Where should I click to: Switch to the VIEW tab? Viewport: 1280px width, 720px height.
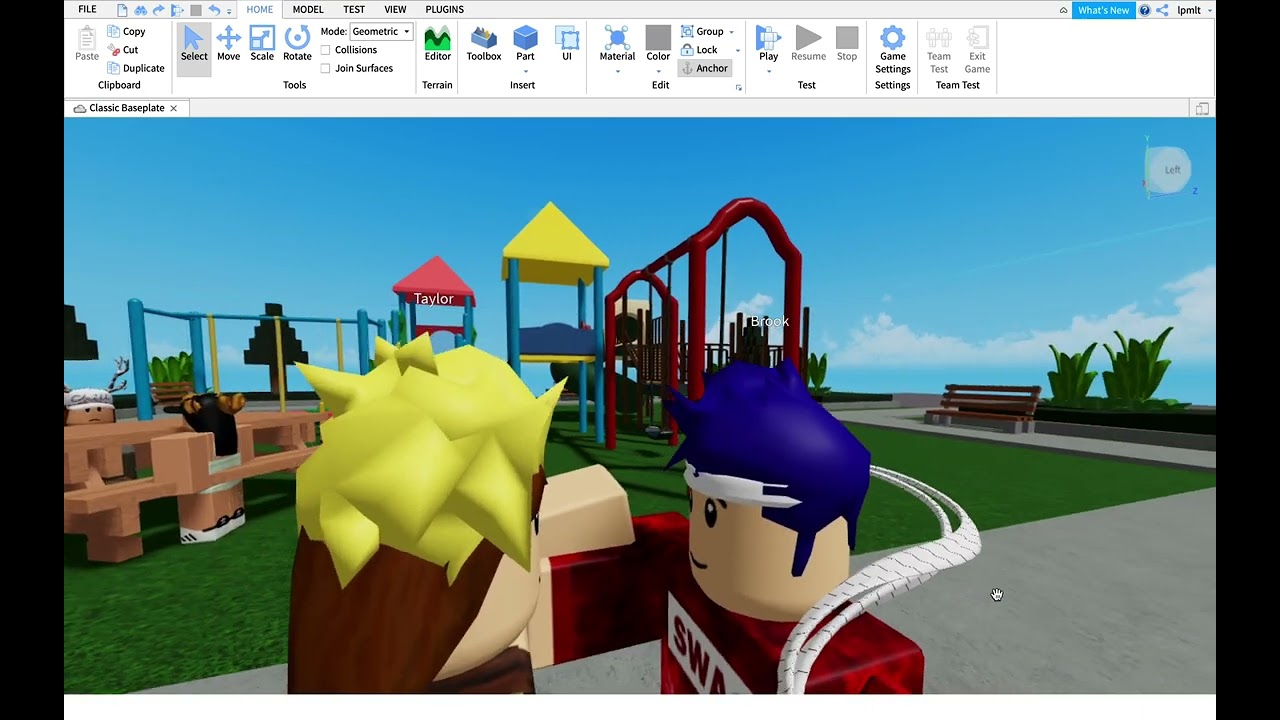point(396,10)
